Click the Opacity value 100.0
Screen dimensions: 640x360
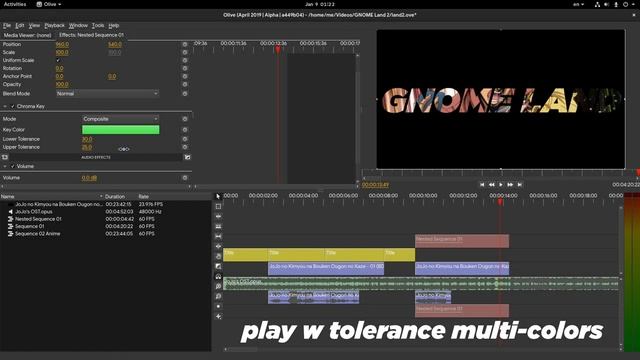(62, 84)
